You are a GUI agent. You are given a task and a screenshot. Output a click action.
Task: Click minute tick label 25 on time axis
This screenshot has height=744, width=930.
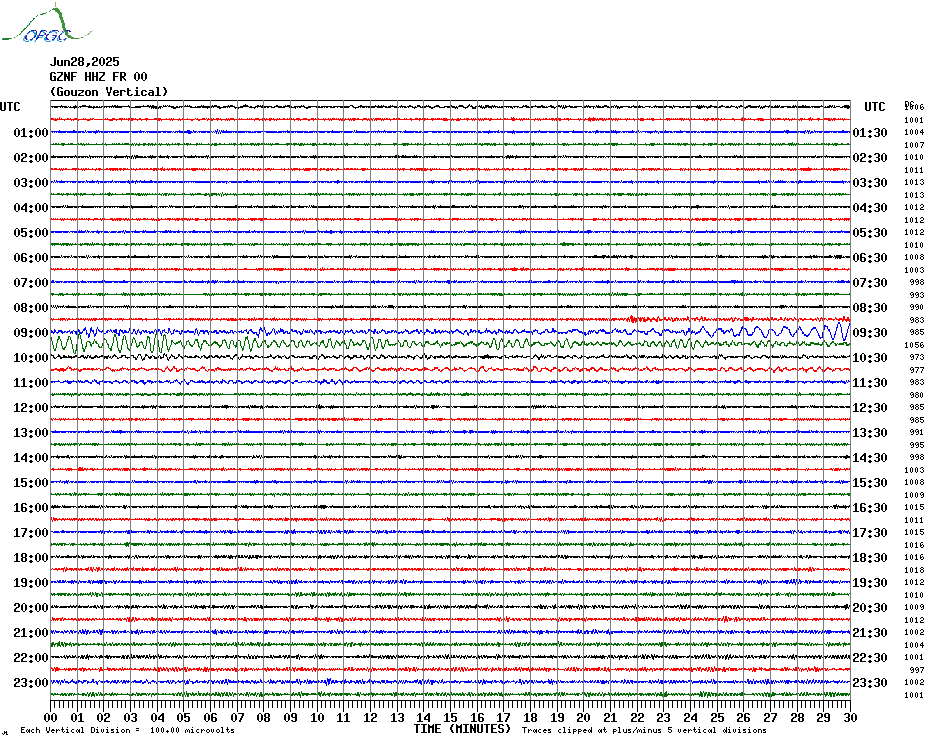tap(717, 718)
